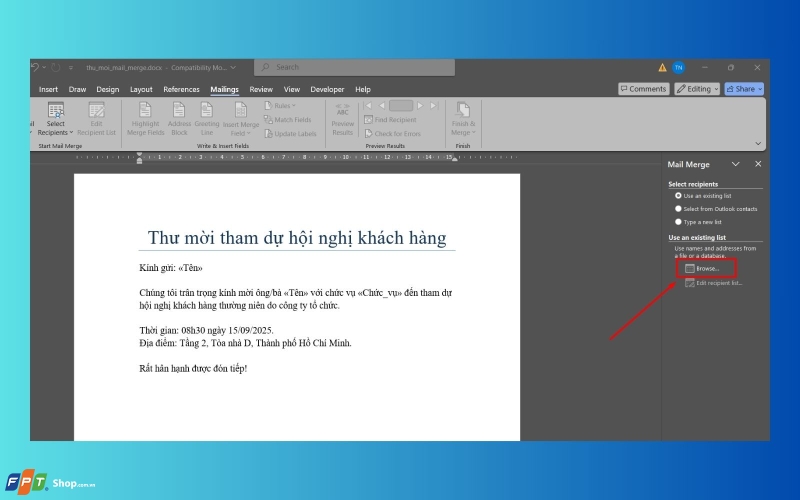Click Check for Errors
This screenshot has width=800, height=500.
392,134
